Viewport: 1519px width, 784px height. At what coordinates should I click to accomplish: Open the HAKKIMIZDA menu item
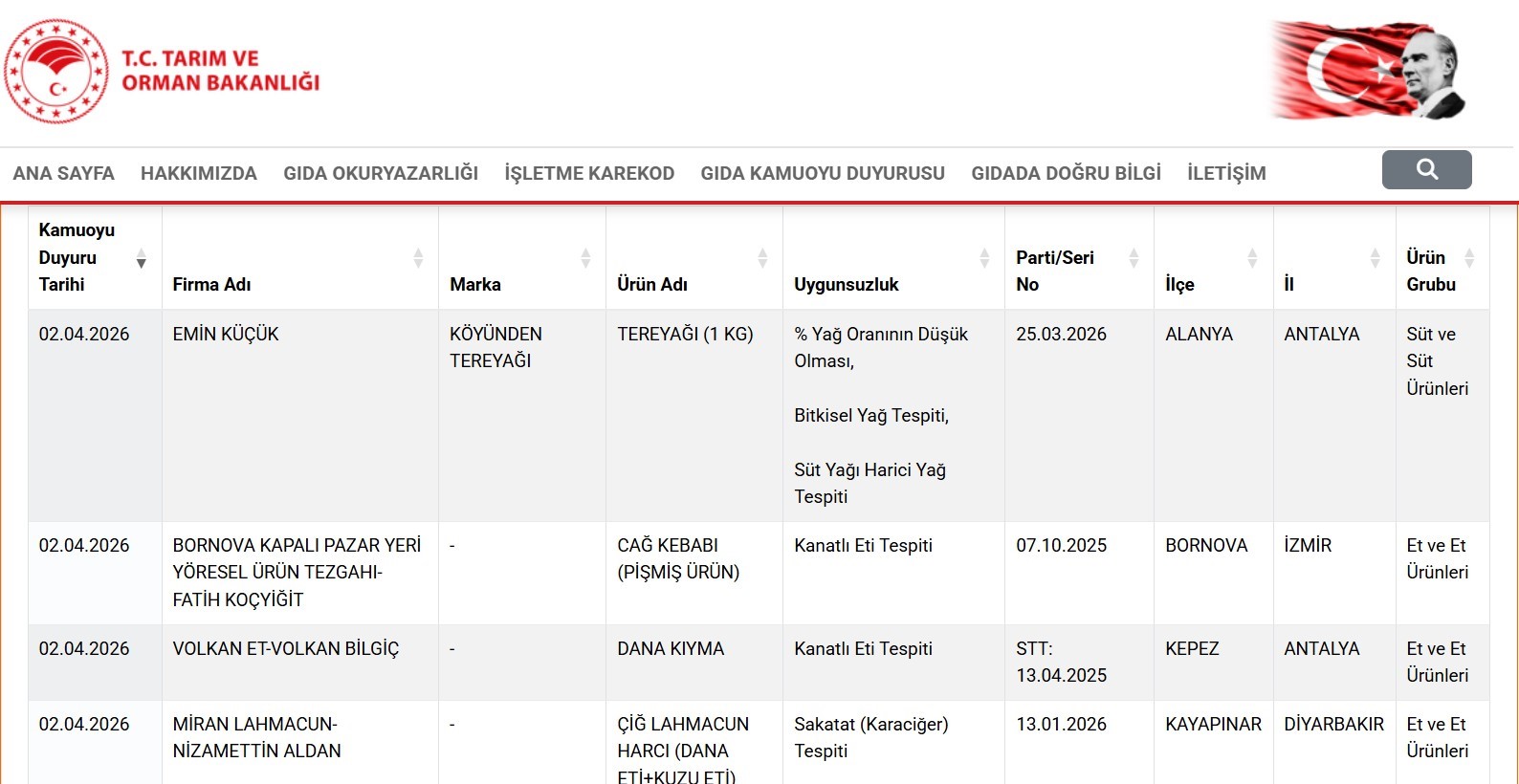(x=199, y=173)
